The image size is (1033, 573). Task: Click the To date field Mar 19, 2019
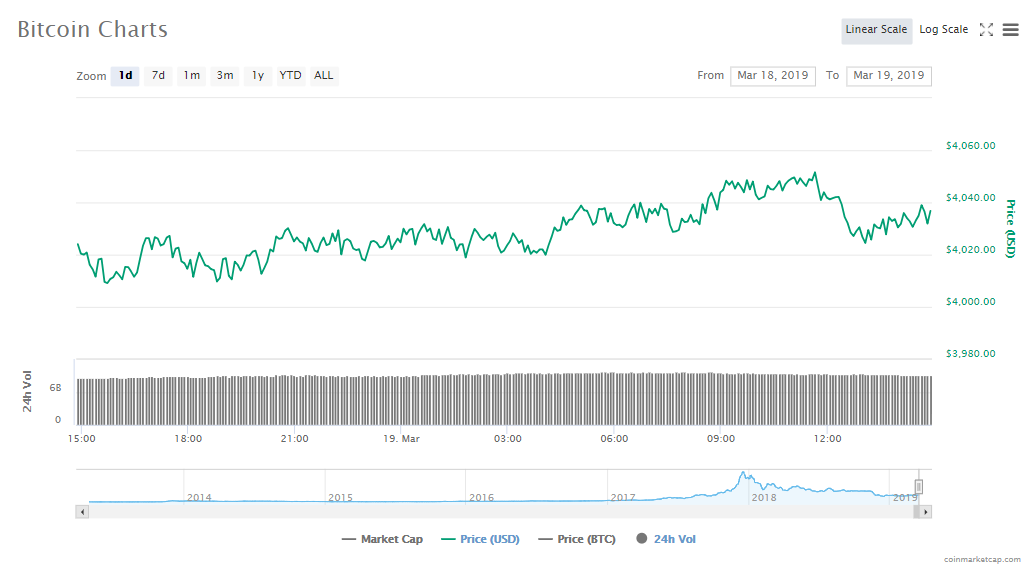click(888, 76)
